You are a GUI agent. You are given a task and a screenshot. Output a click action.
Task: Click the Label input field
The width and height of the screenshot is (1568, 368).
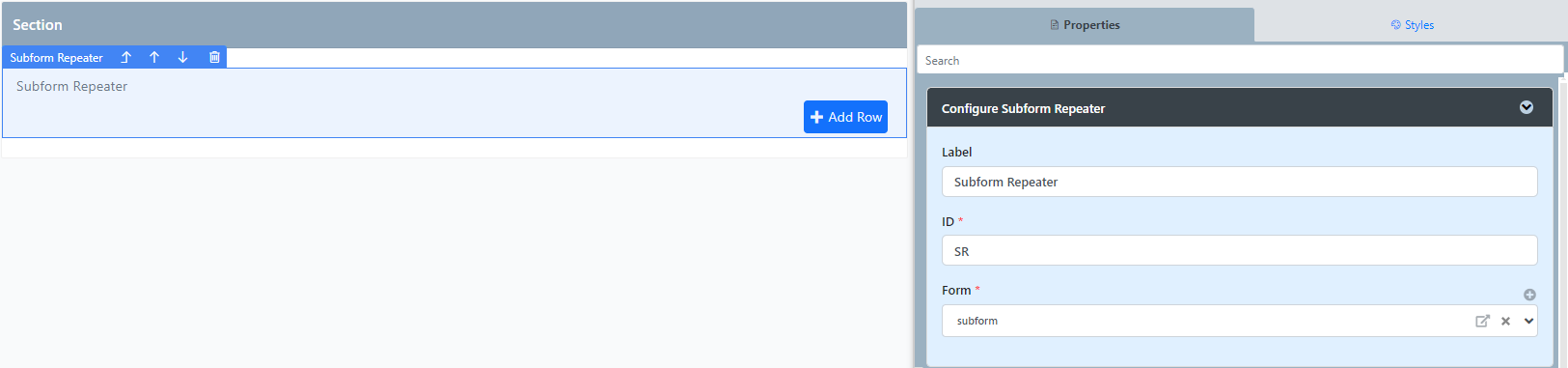(1239, 182)
